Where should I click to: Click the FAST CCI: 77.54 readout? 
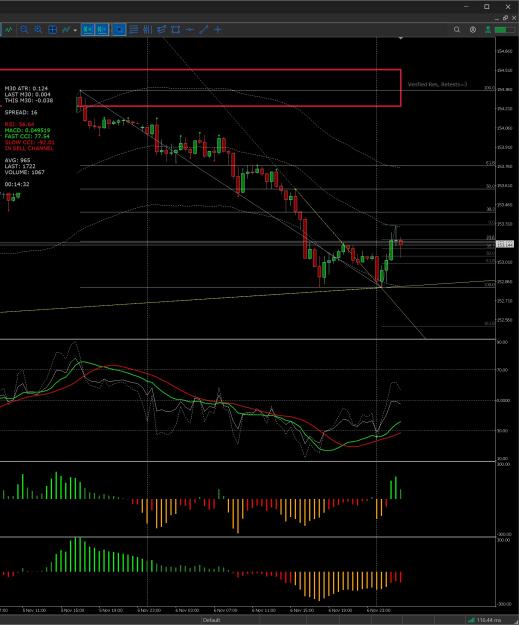[27, 136]
